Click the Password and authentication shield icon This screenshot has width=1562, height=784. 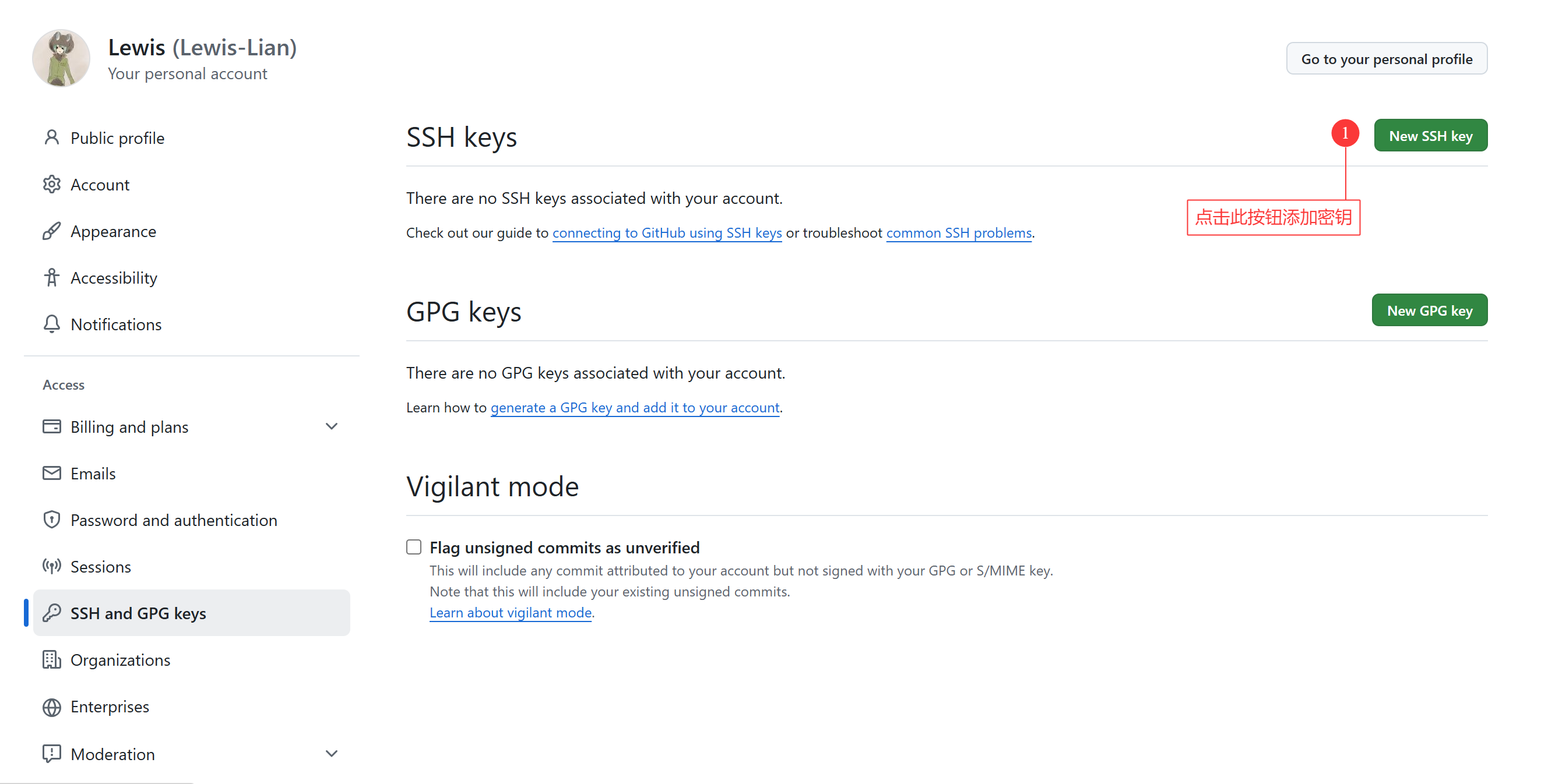point(51,520)
